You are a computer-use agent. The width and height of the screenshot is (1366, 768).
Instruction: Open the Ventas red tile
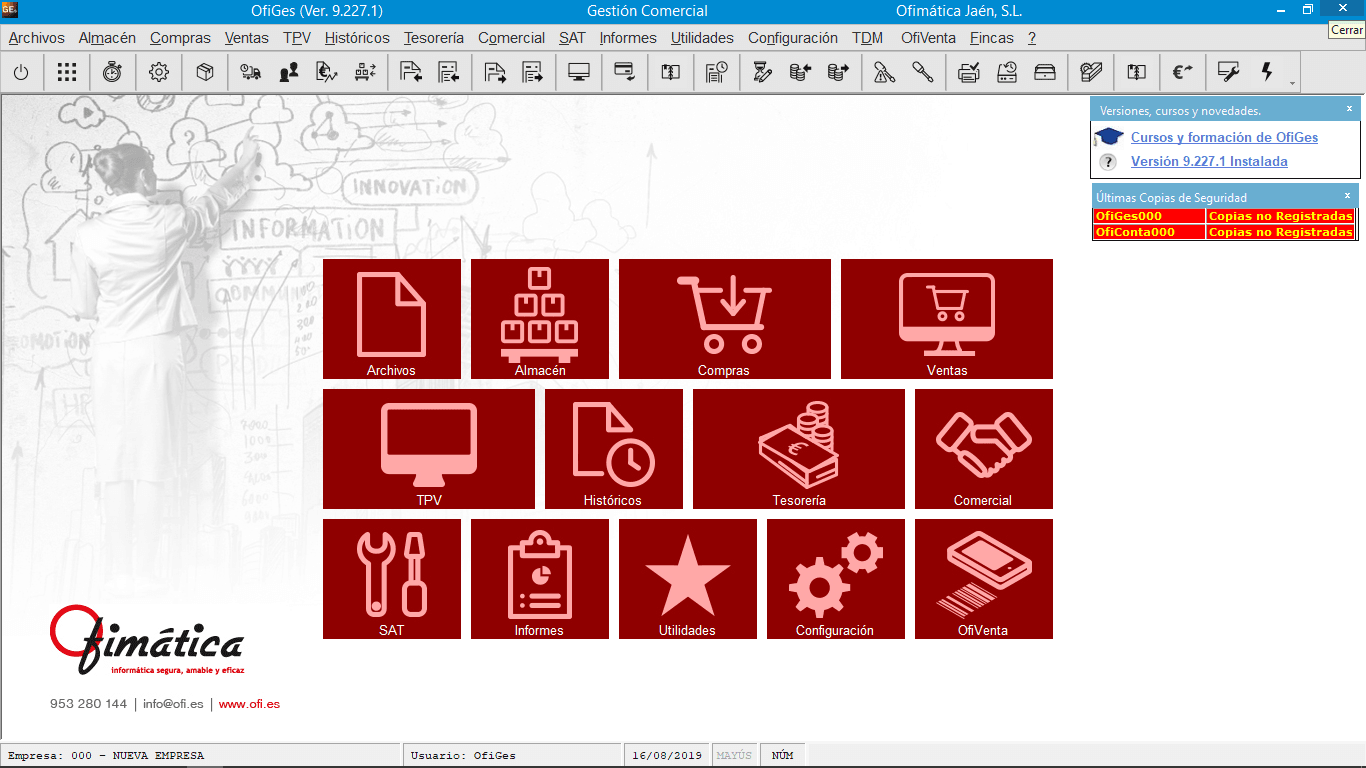pos(947,319)
